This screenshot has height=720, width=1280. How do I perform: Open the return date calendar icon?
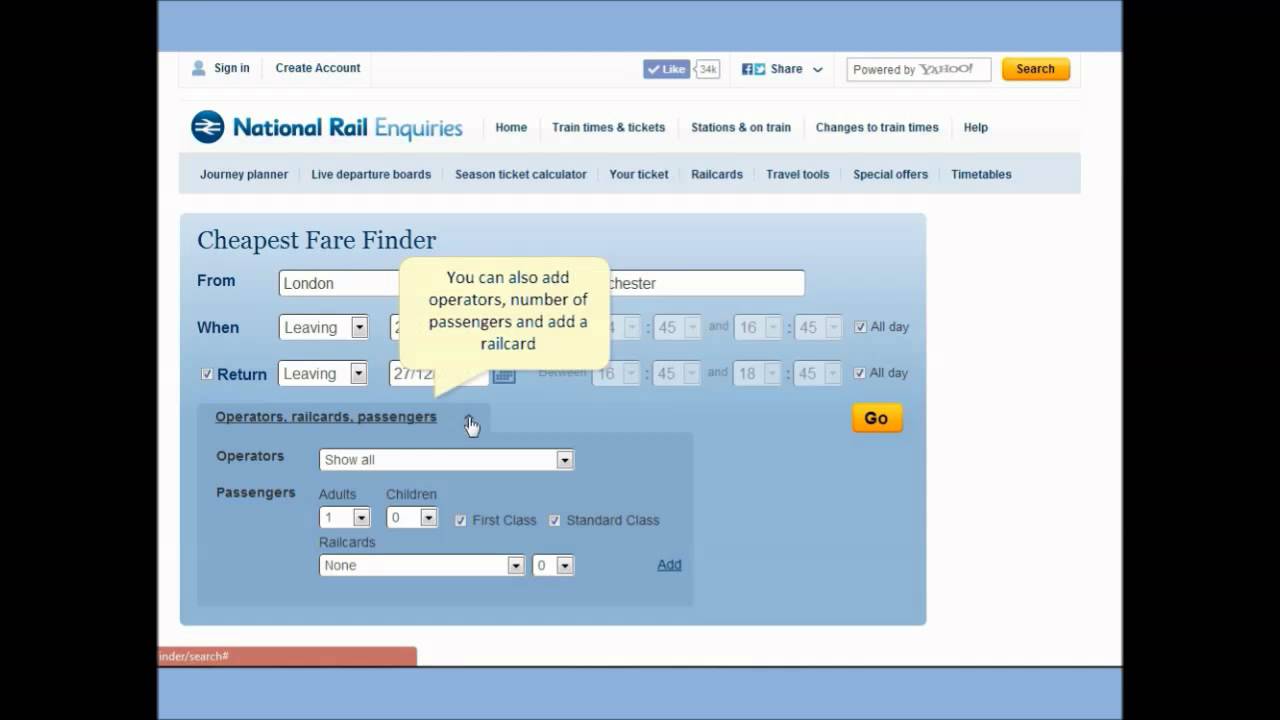[x=504, y=374]
